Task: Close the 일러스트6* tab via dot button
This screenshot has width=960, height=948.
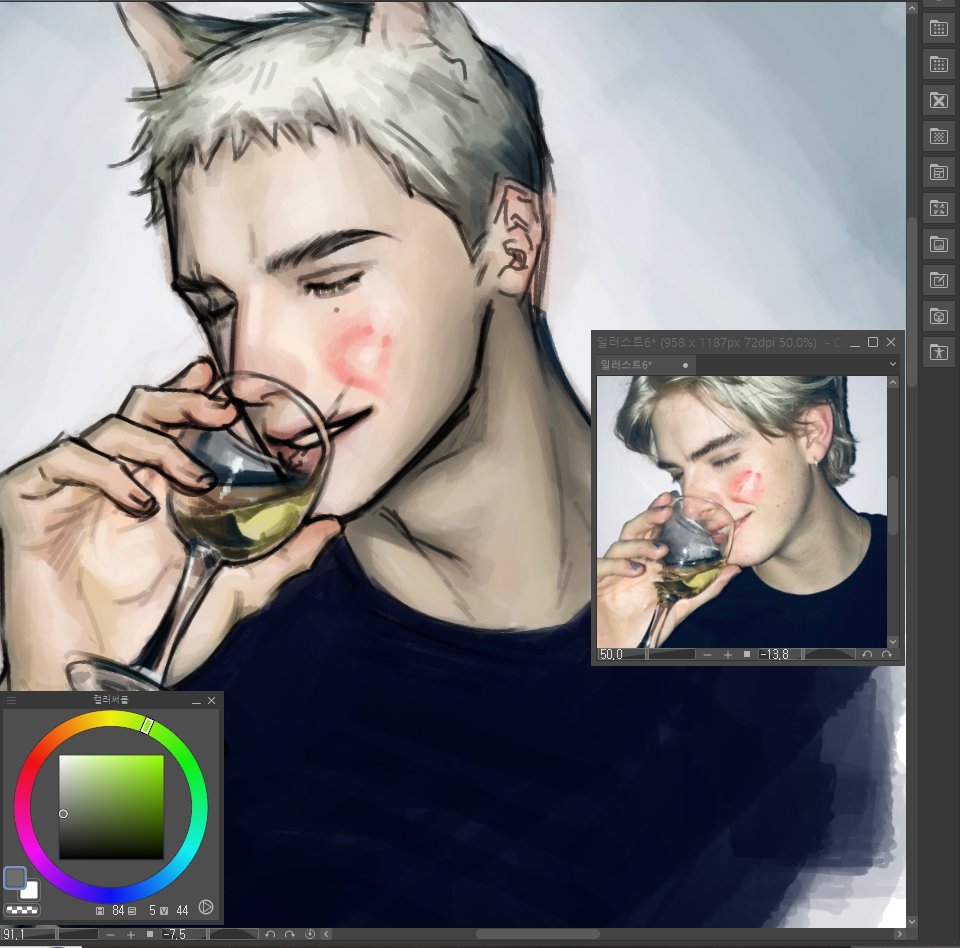Action: point(685,366)
